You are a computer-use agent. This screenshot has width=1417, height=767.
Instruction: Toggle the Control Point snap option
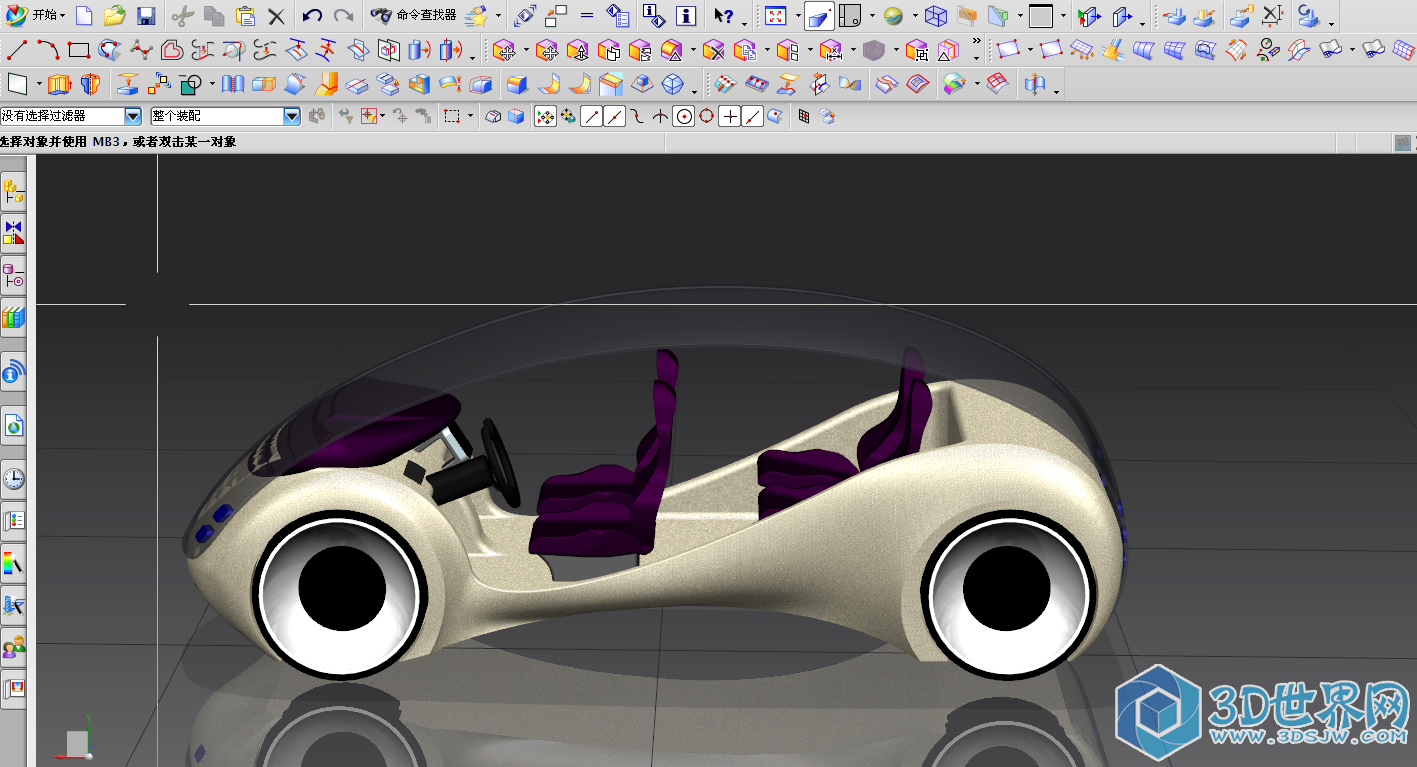click(638, 117)
